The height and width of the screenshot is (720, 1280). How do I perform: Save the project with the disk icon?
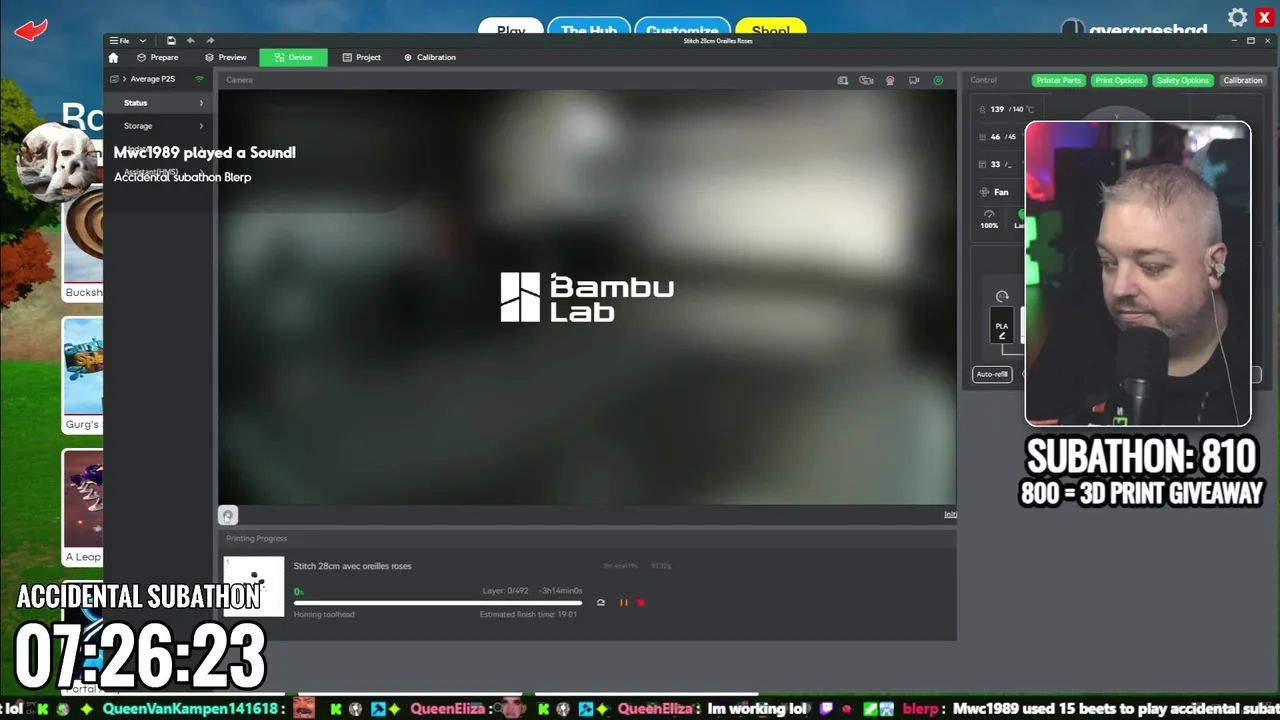(x=171, y=41)
